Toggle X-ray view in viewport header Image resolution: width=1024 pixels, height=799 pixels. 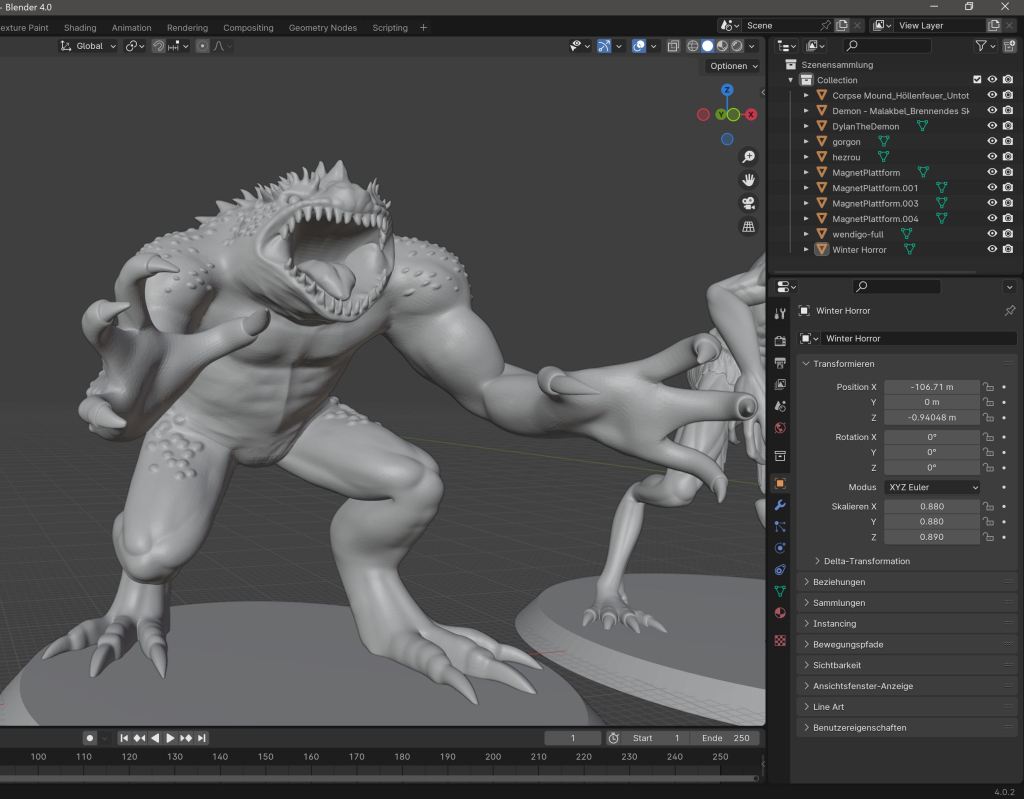pyautogui.click(x=673, y=46)
